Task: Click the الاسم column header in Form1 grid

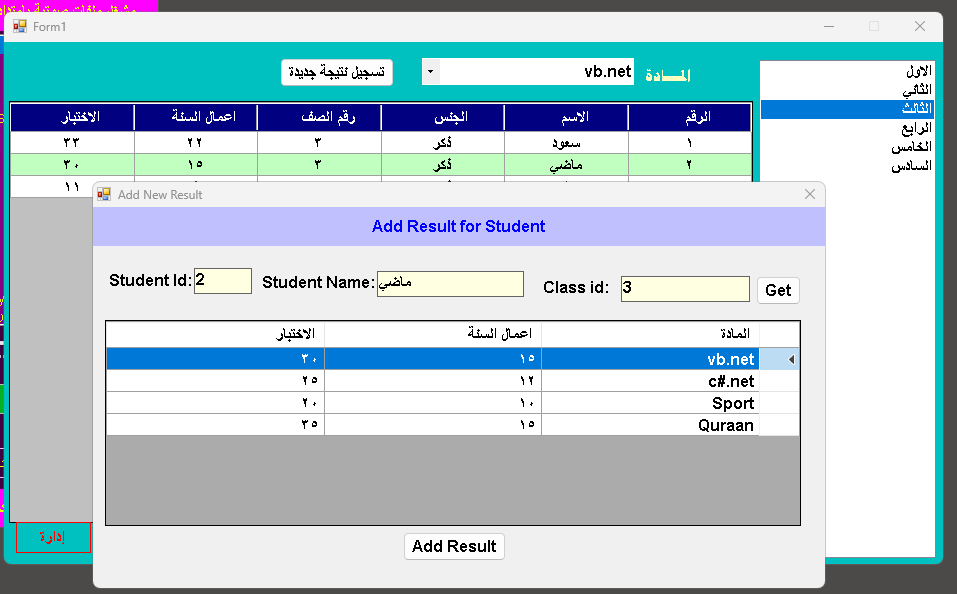Action: (x=566, y=117)
